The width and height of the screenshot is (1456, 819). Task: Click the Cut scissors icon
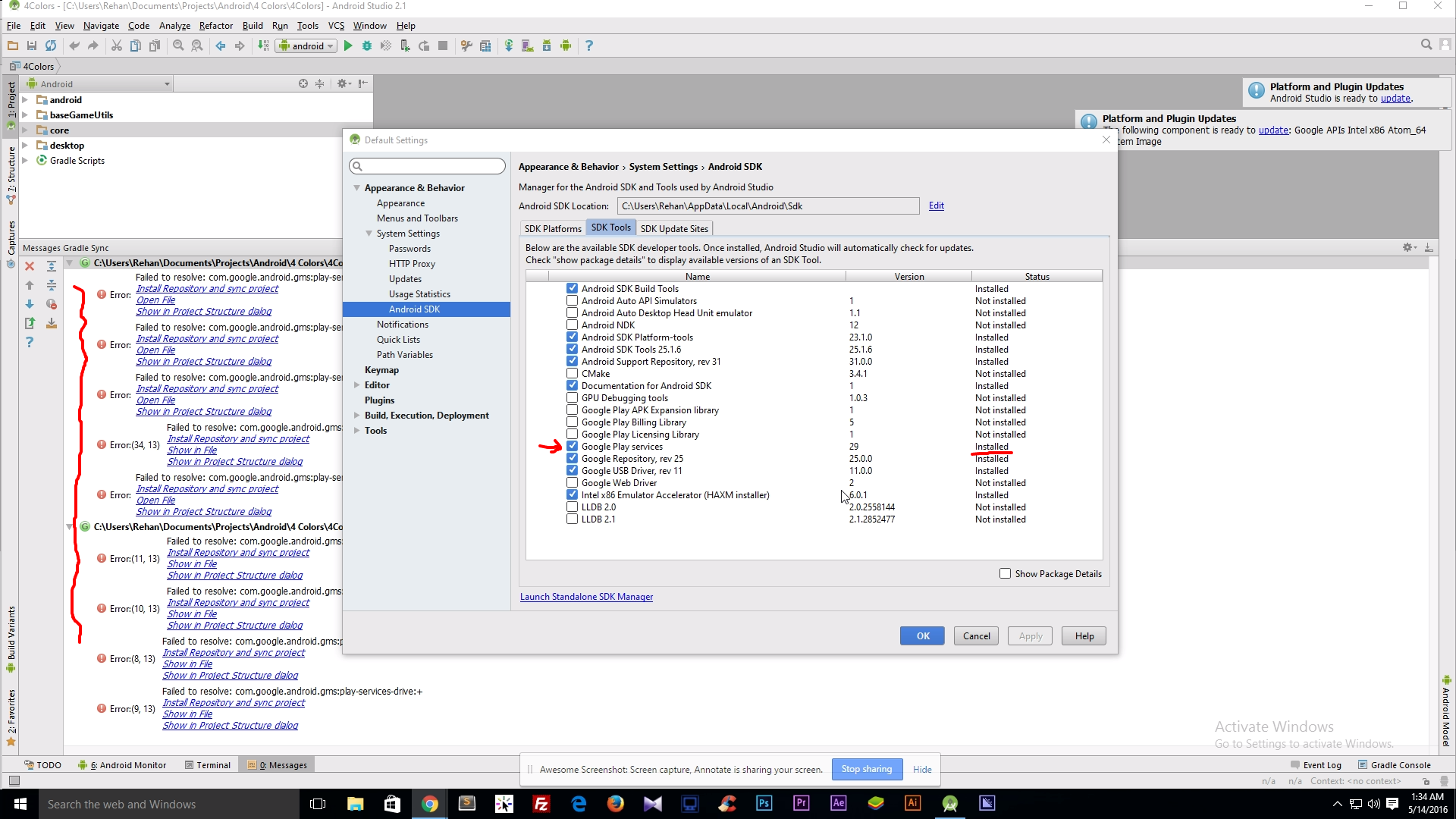coord(116,45)
